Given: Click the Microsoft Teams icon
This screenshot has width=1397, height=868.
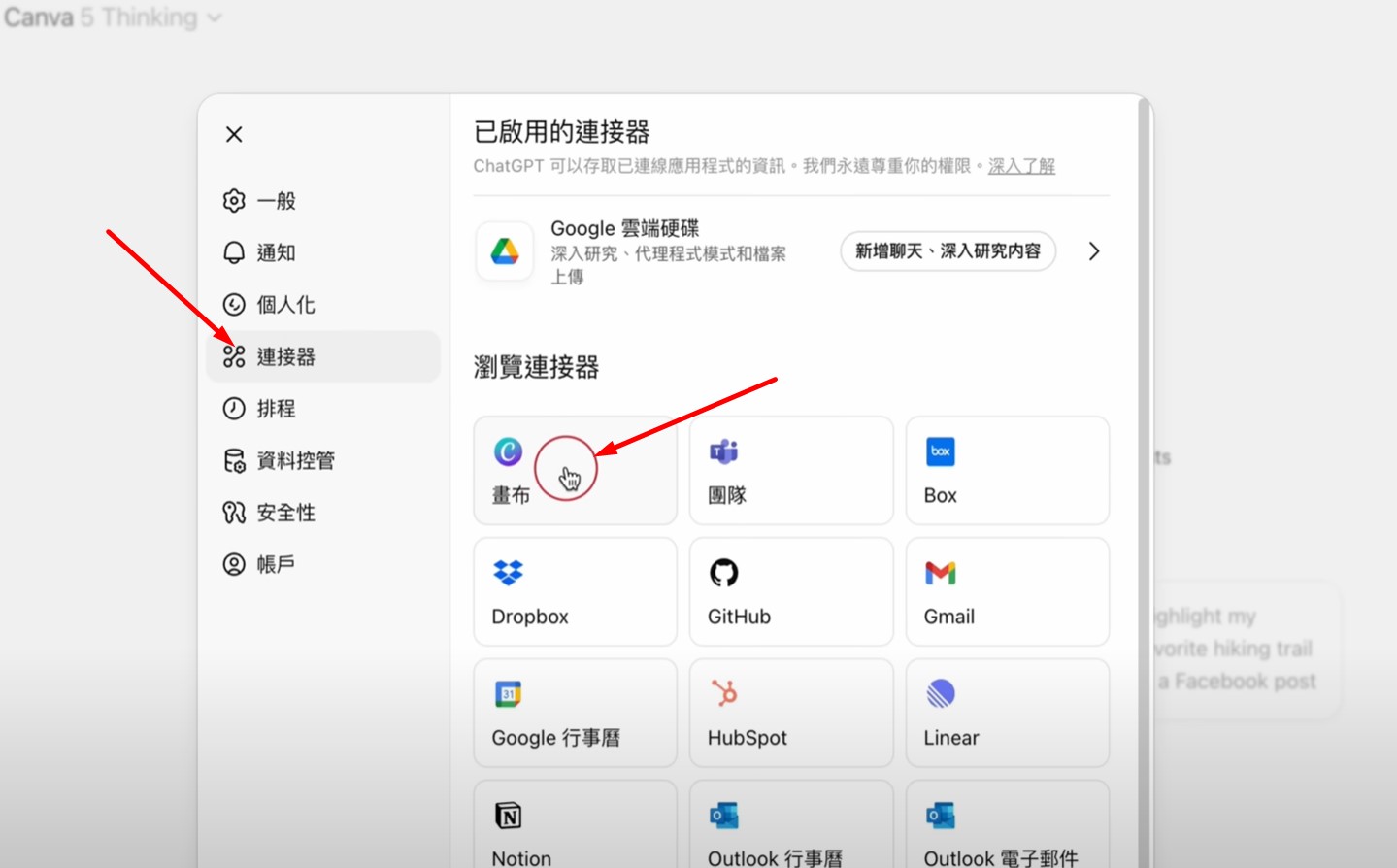Looking at the screenshot, I should 724,451.
